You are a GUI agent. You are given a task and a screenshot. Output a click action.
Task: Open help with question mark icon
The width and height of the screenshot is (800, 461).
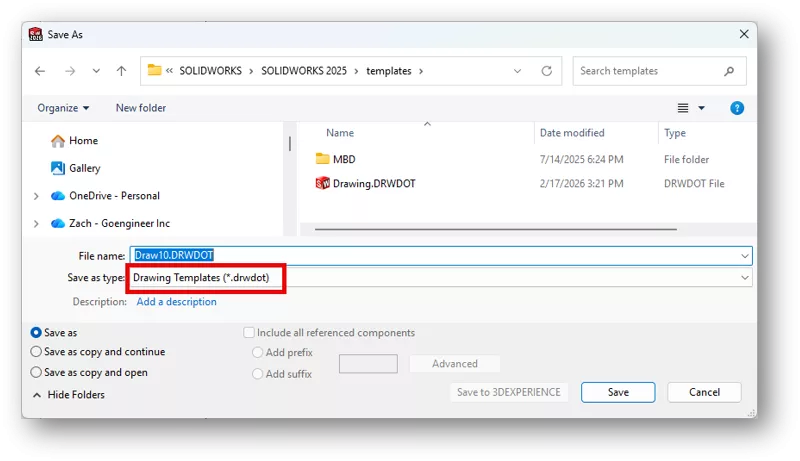click(x=737, y=108)
